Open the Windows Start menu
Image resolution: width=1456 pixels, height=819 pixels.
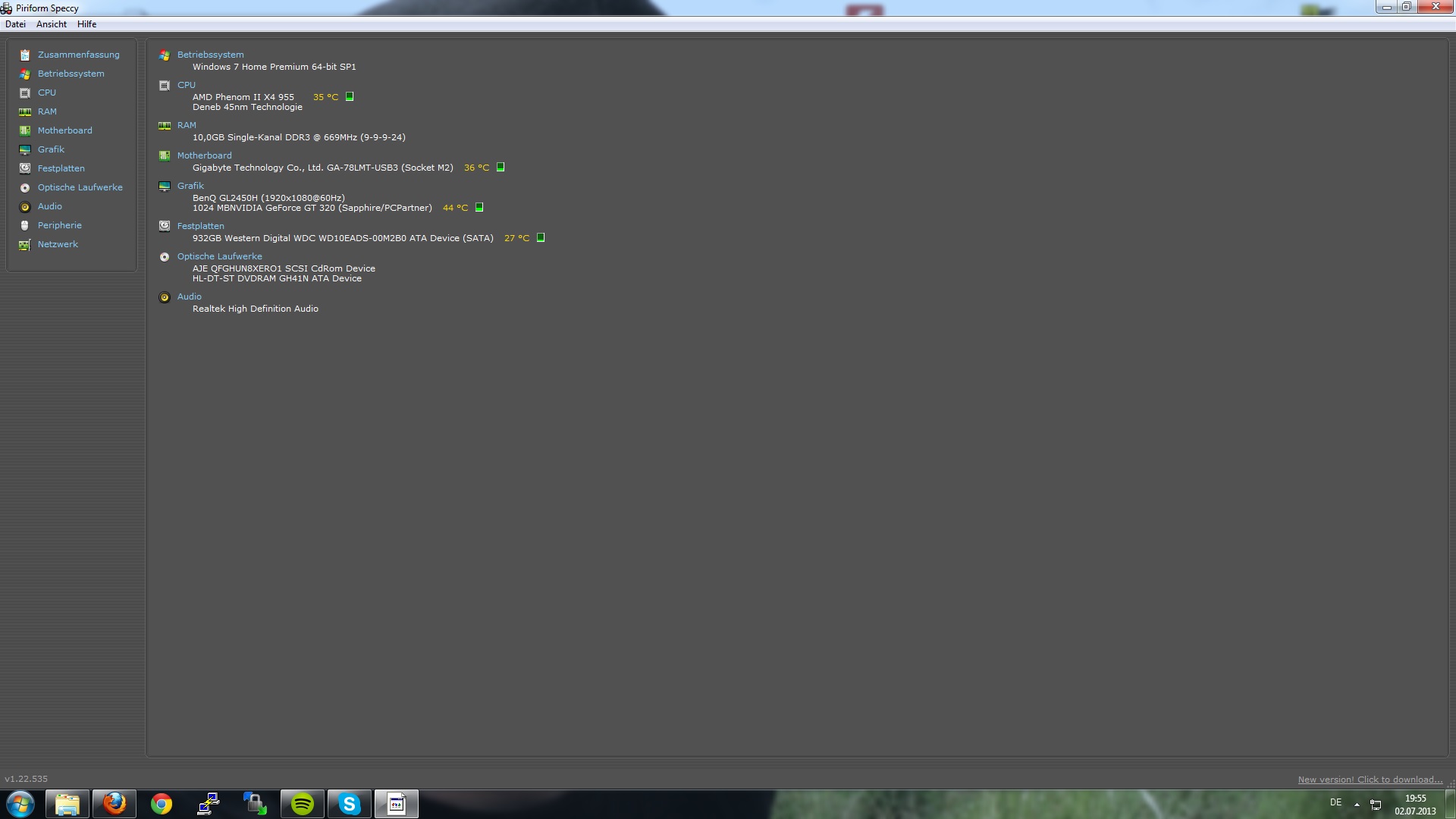pos(20,804)
